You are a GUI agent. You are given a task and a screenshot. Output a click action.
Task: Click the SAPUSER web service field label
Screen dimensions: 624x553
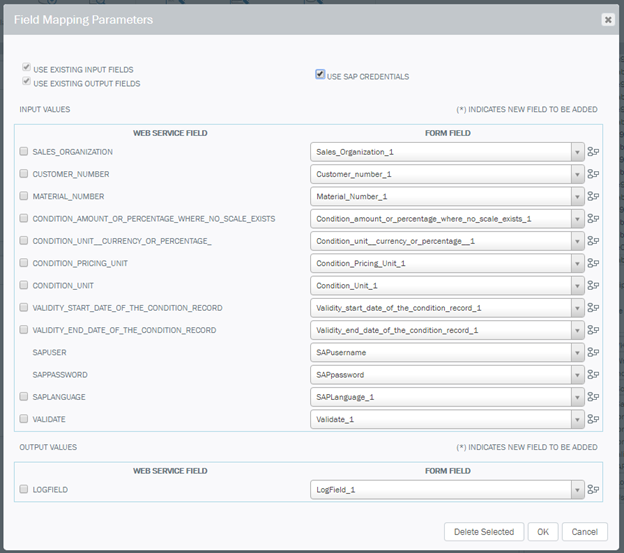pyautogui.click(x=49, y=352)
